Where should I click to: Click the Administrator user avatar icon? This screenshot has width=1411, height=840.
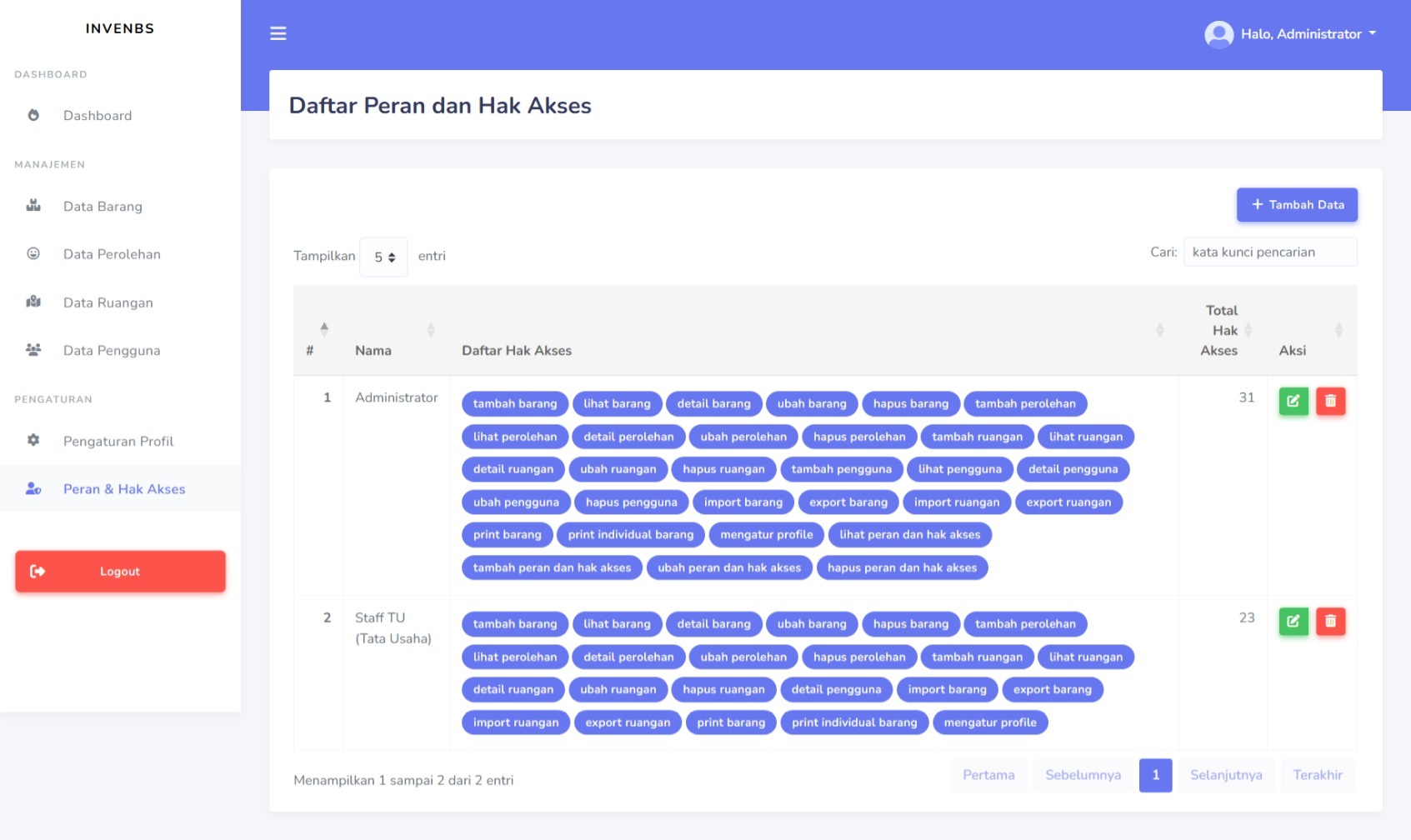coord(1218,34)
